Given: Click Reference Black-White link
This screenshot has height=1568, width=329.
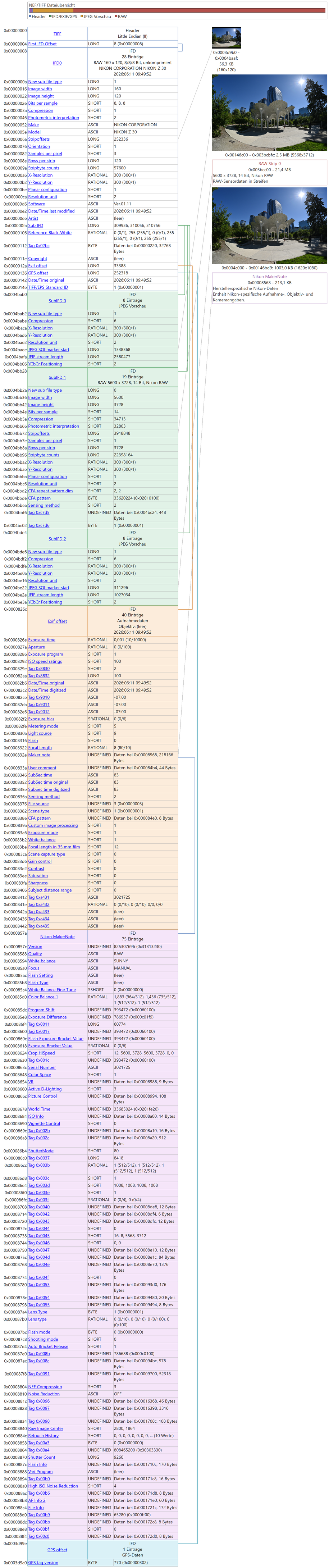Looking at the screenshot, I should (x=50, y=233).
